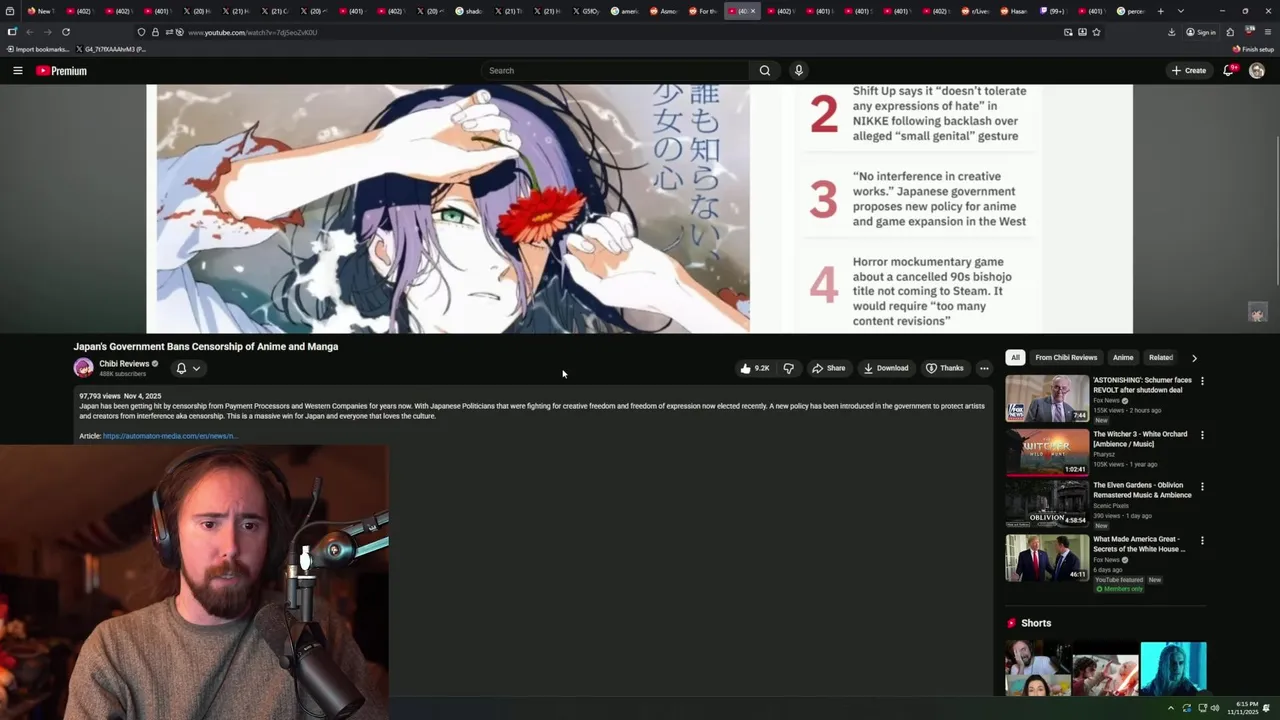Dislike the video with thumbs down
Screen dimensions: 1280x720
(789, 368)
